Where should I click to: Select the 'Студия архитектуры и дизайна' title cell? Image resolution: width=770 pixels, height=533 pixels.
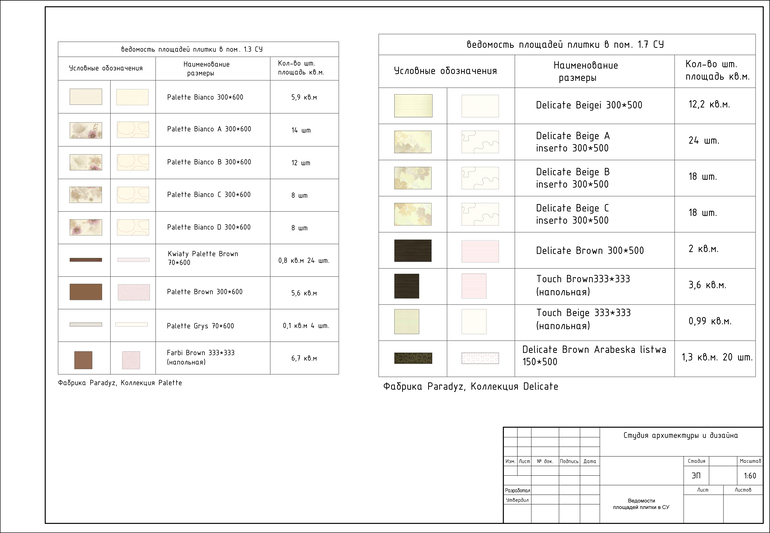tap(680, 436)
